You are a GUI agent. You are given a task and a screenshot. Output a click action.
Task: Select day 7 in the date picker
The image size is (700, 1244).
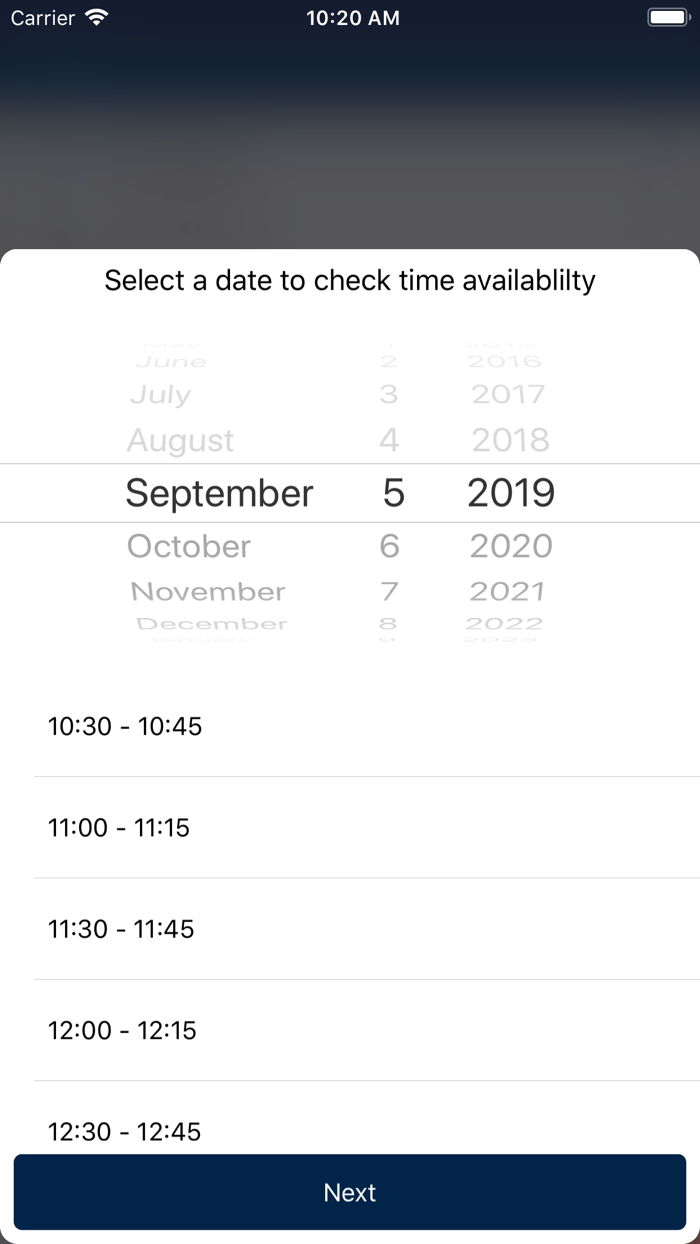coord(389,592)
